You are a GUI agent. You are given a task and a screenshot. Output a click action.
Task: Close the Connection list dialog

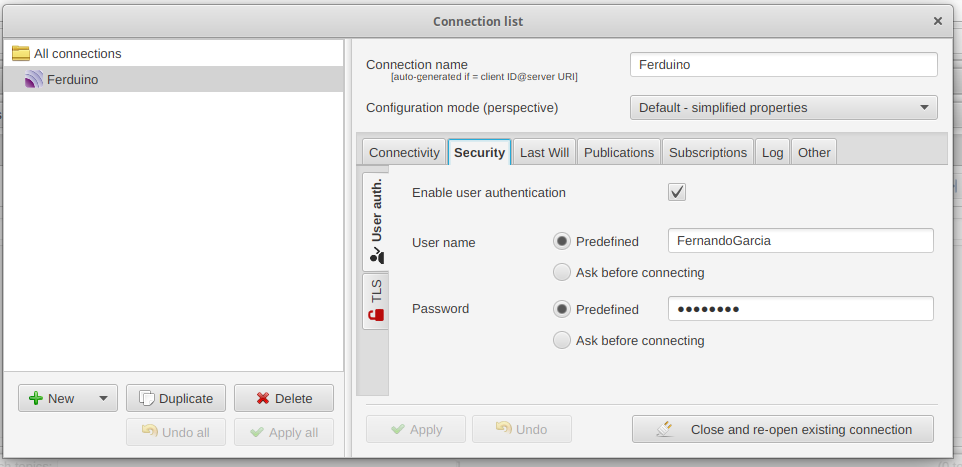tap(938, 21)
